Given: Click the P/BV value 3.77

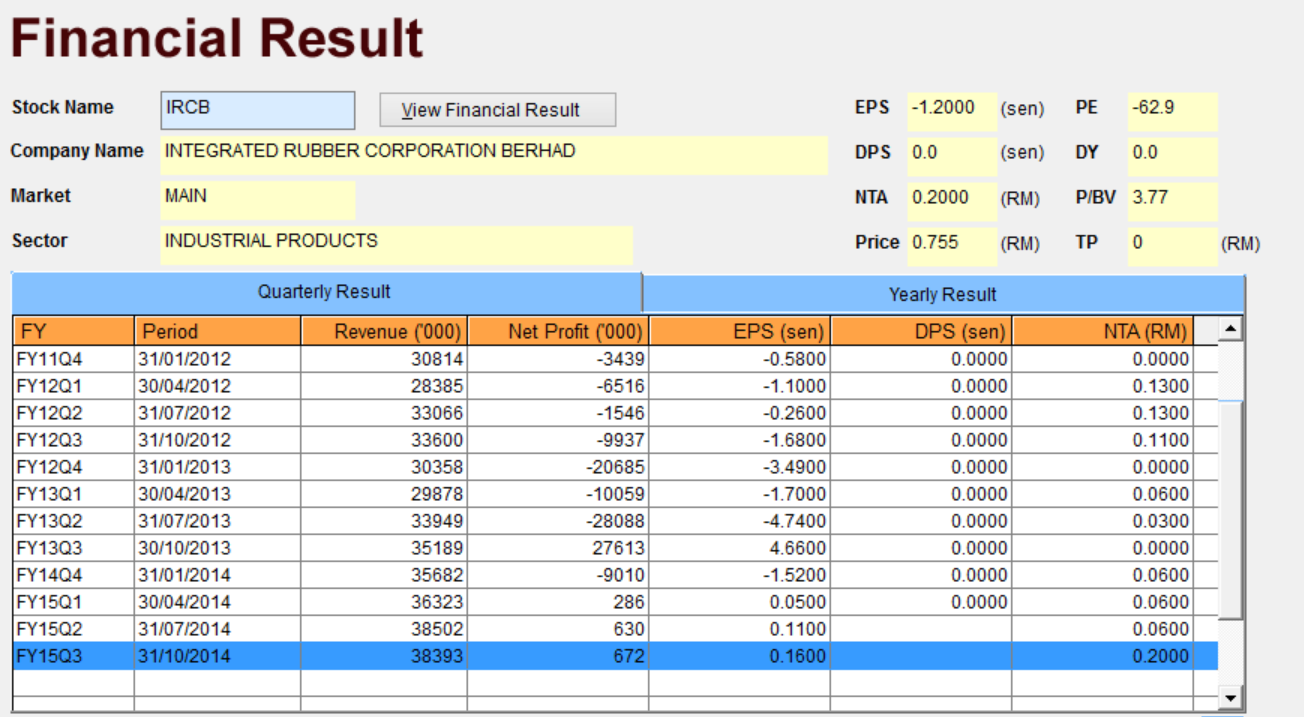Looking at the screenshot, I should pos(1173,201).
